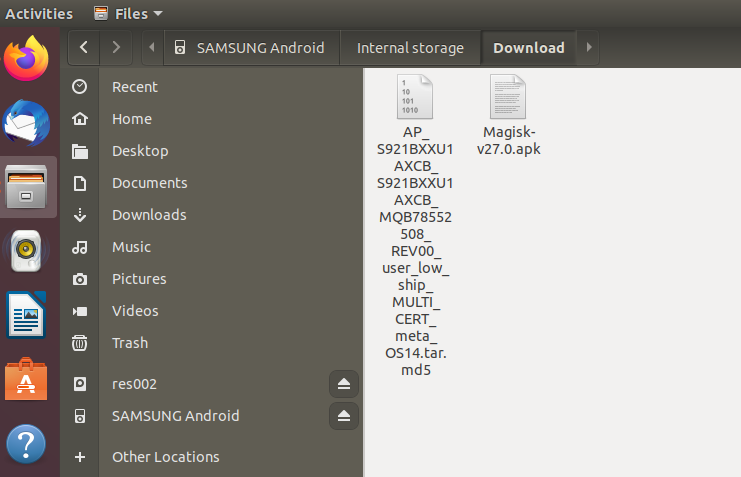Open Other Locations in sidebar
The image size is (741, 477).
coord(165,457)
